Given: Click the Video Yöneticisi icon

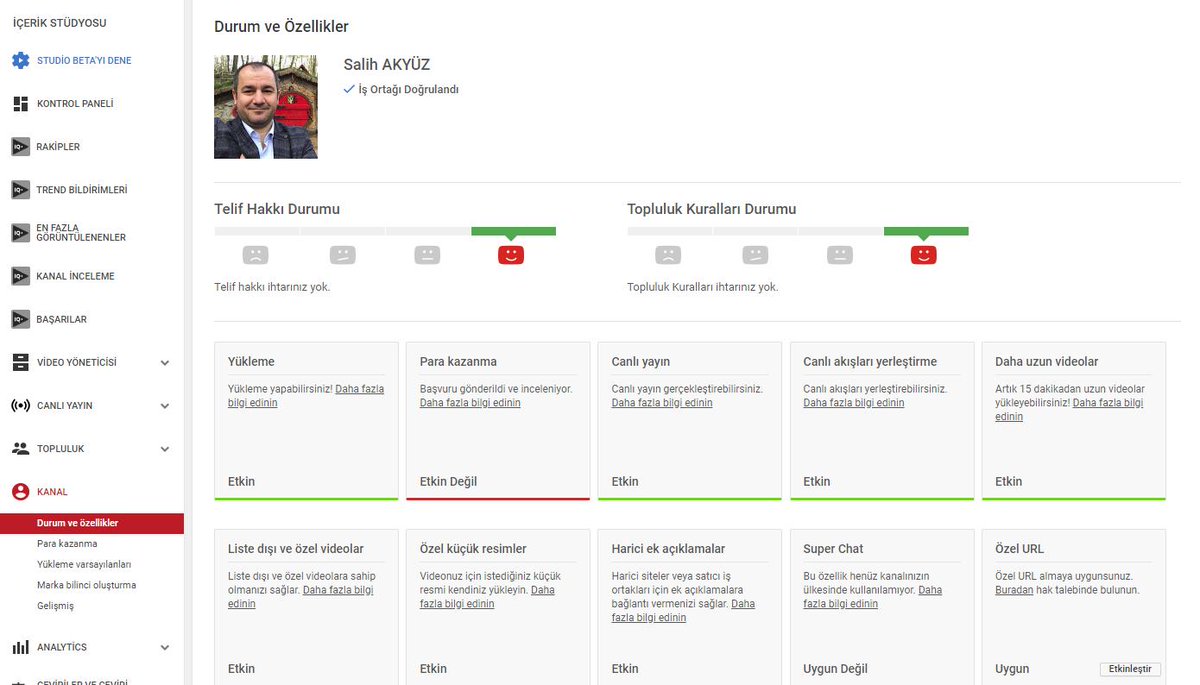Looking at the screenshot, I should click(x=20, y=363).
